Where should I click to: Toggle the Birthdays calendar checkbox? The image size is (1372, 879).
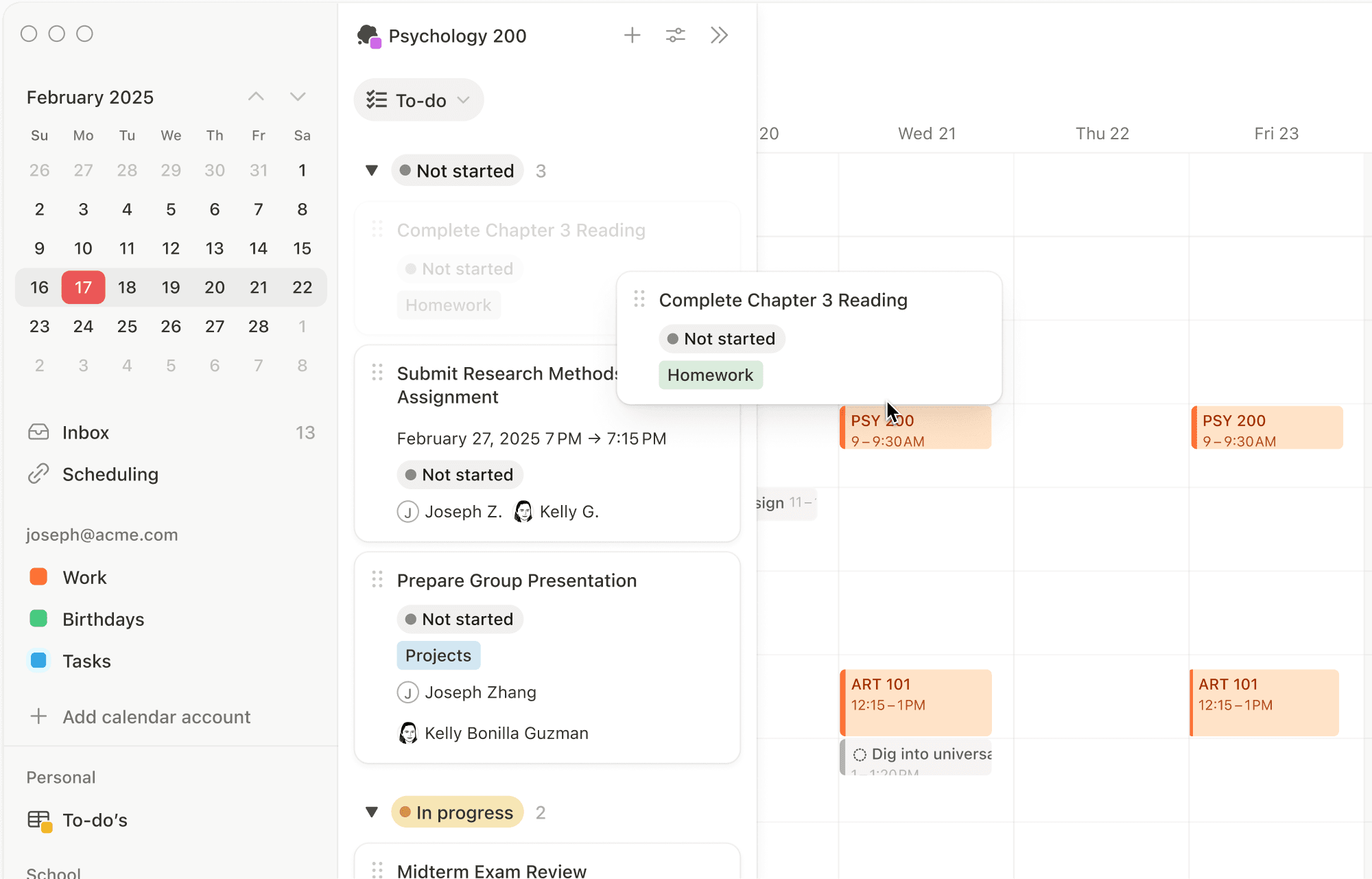click(x=38, y=619)
